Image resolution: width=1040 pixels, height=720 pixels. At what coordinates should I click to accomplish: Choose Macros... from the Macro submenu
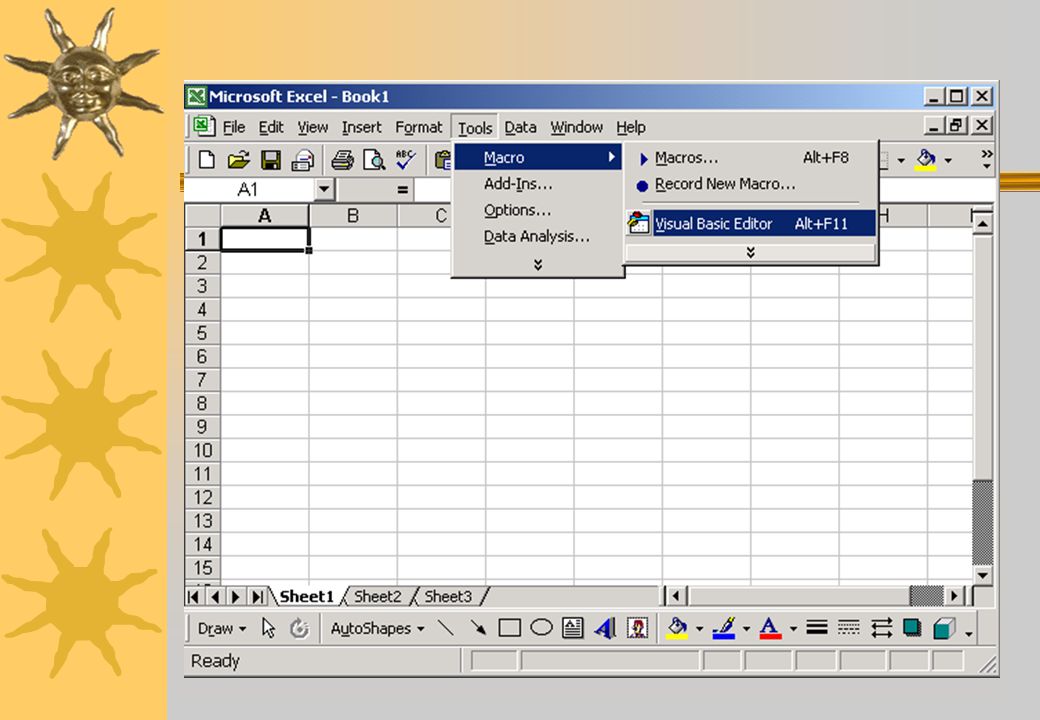point(750,158)
